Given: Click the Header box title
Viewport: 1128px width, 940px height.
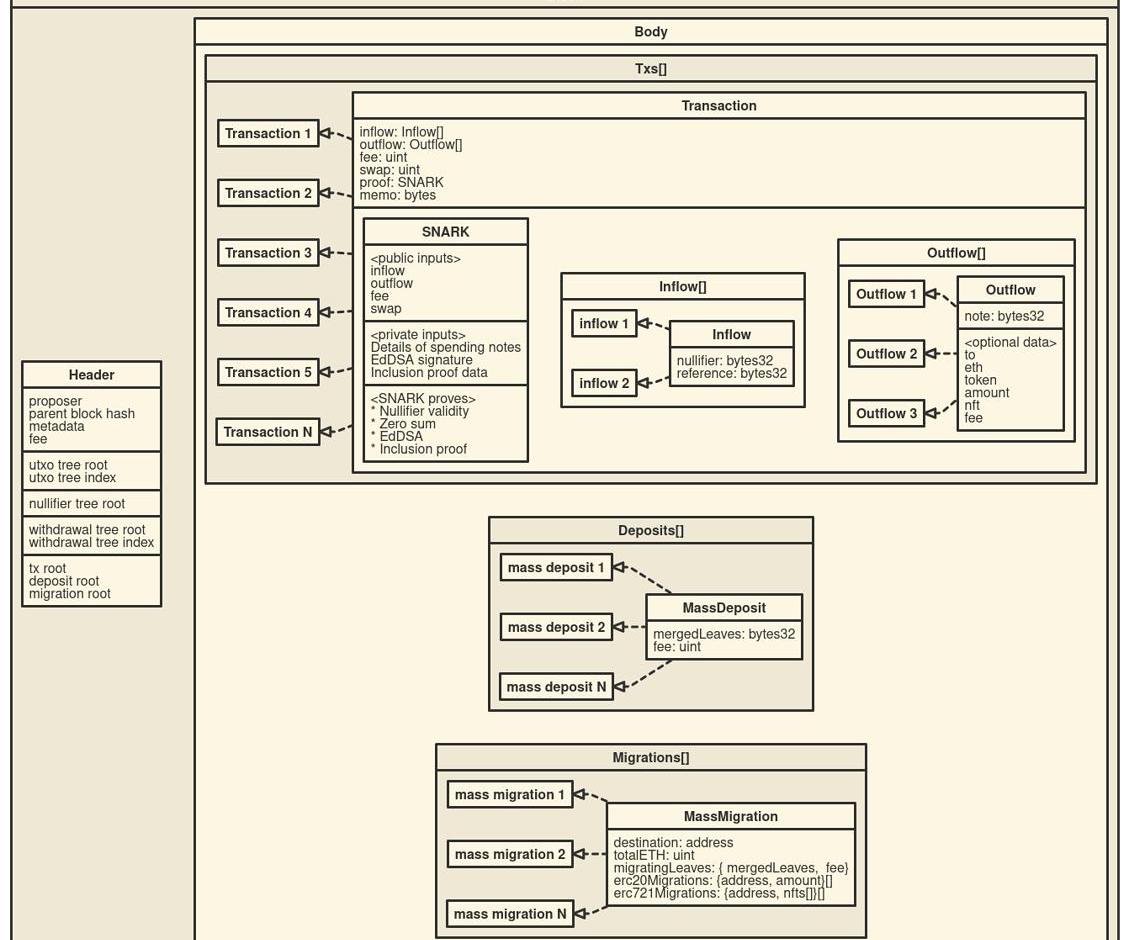Looking at the screenshot, I should point(91,375).
